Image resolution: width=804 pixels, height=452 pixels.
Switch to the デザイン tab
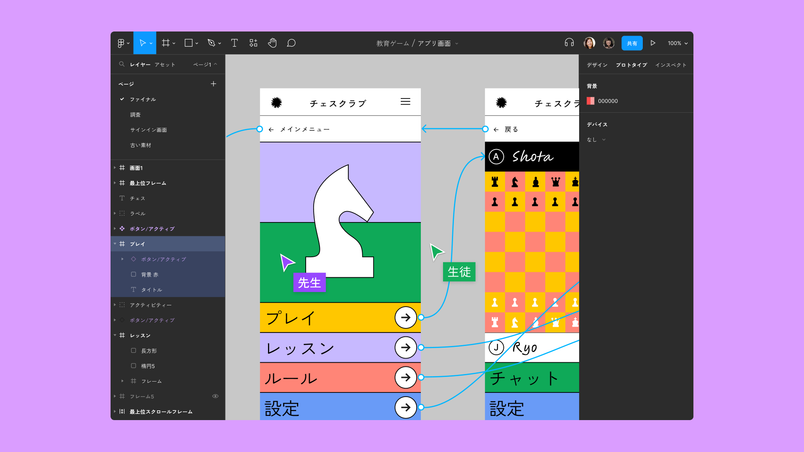coord(597,65)
